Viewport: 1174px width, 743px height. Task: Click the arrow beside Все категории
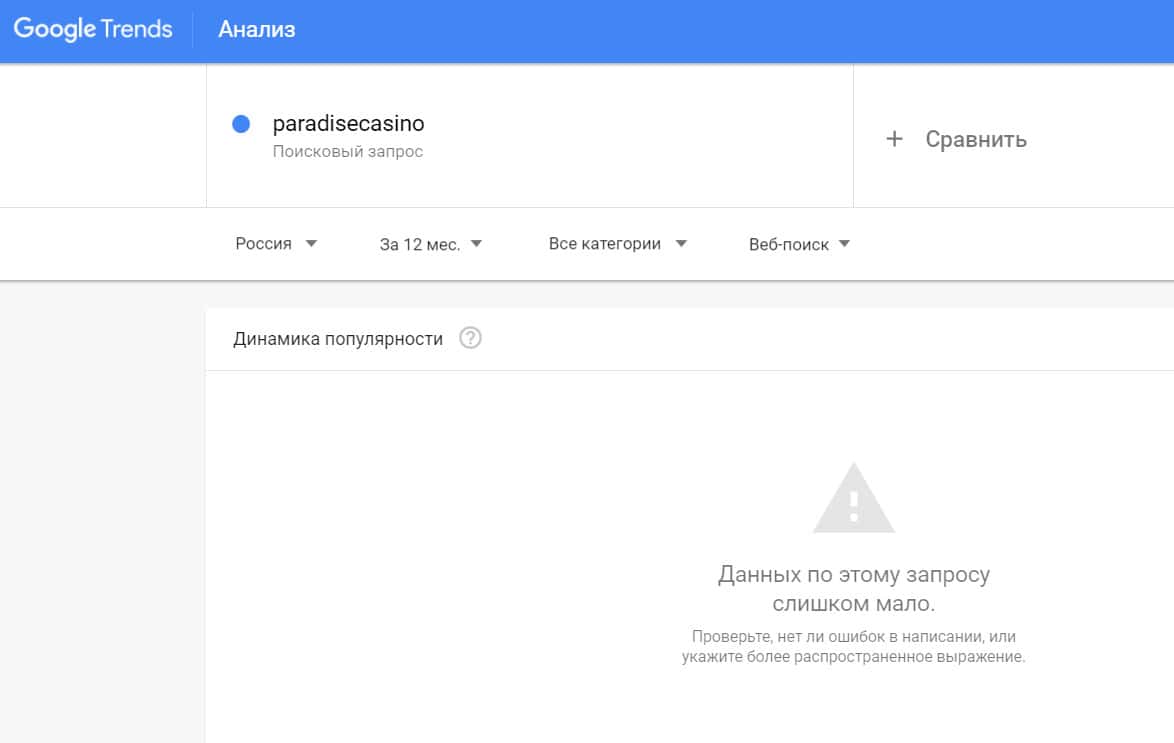[681, 243]
